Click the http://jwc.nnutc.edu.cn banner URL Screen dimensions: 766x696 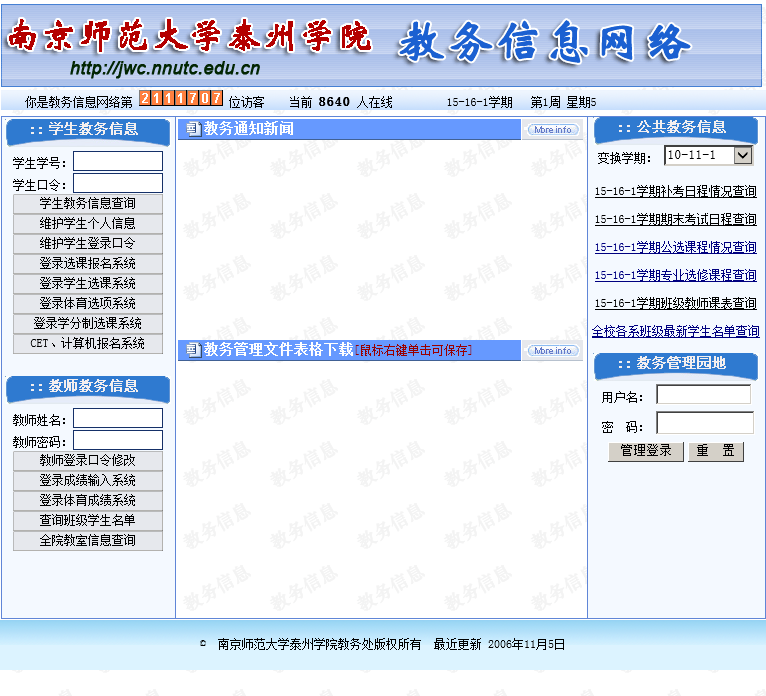(165, 69)
